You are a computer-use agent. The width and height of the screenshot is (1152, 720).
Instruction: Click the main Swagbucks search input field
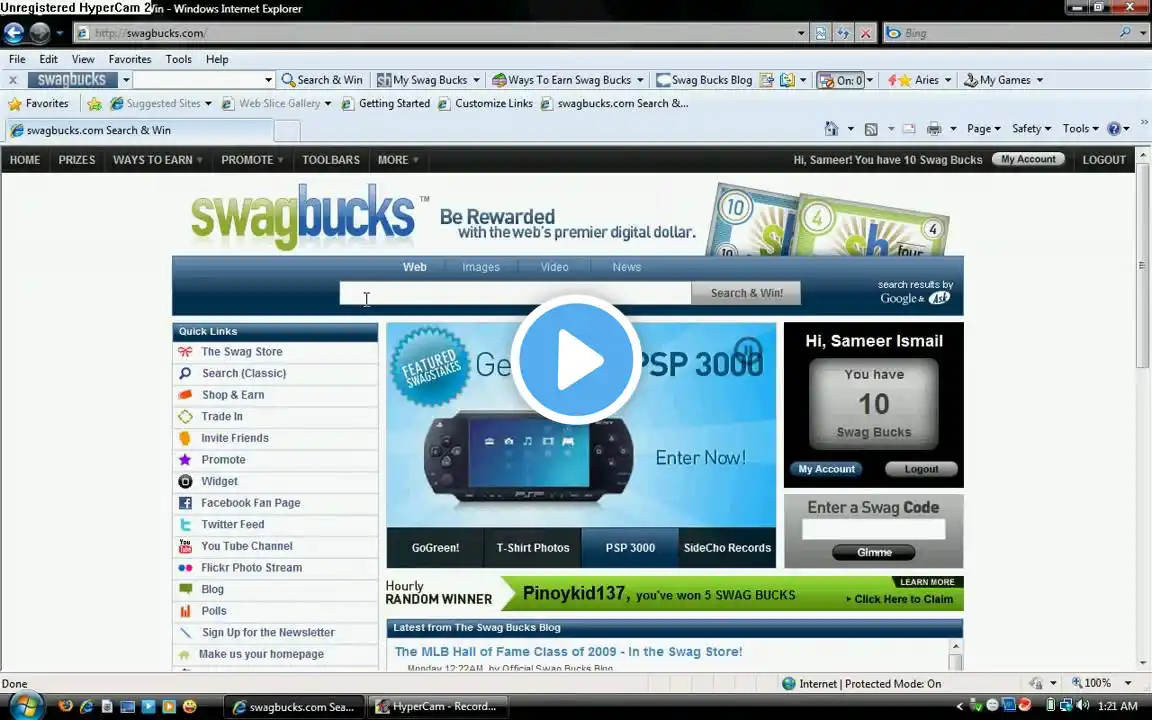point(515,293)
